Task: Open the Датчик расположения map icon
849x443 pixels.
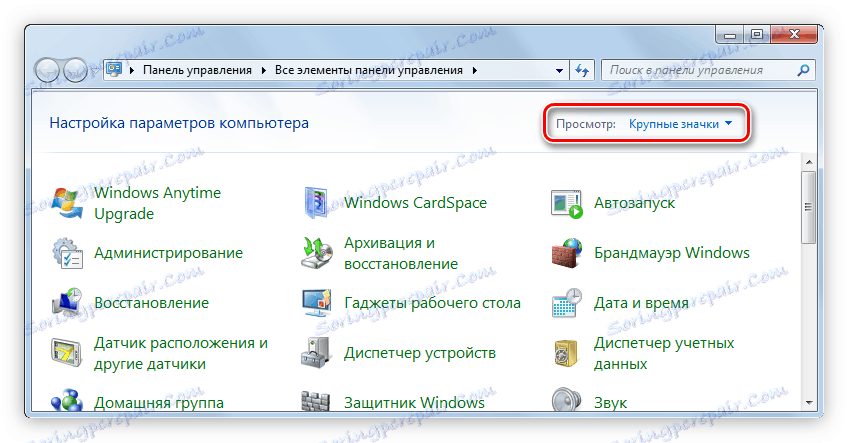Action: point(67,353)
